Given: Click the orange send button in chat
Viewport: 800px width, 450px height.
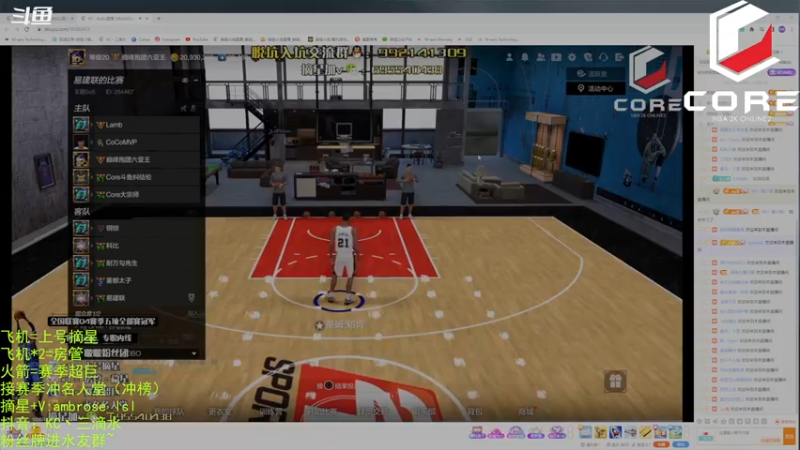Looking at the screenshot, I should [x=789, y=436].
